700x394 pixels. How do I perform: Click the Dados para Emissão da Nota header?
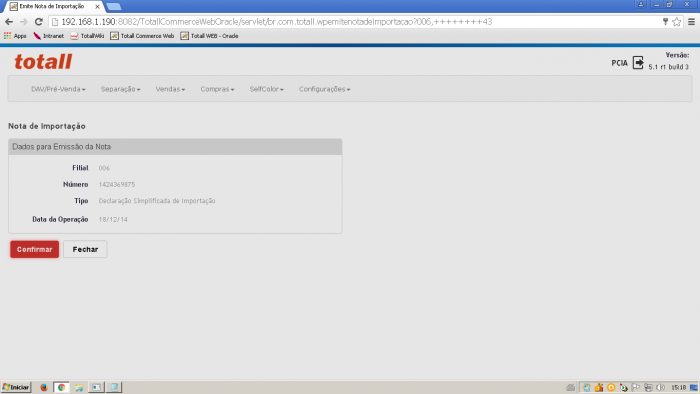click(175, 147)
